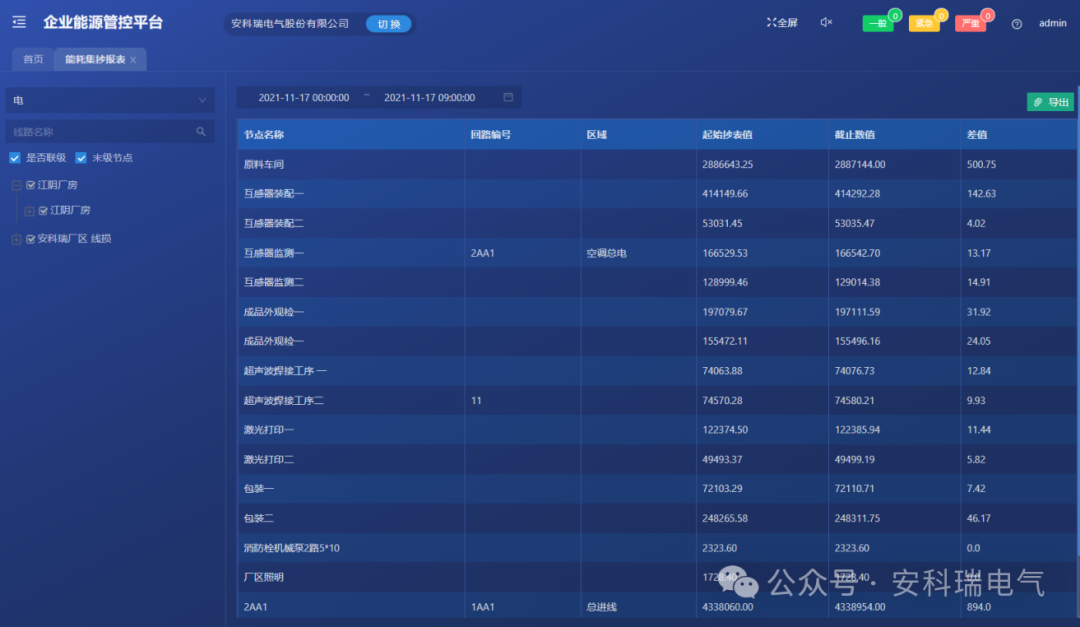Switch to the 首页 tab
The width and height of the screenshot is (1080, 627).
(33, 59)
